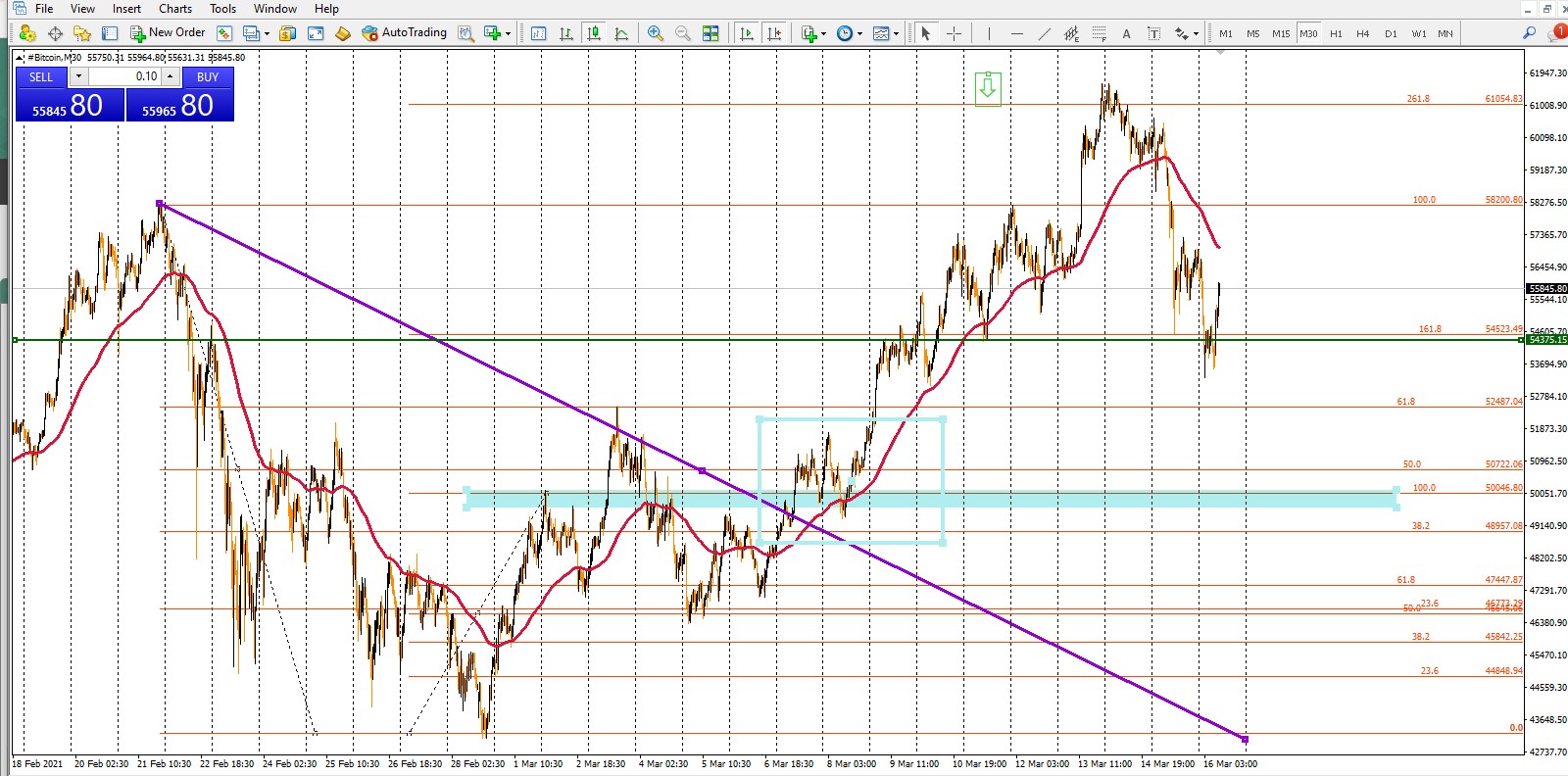Open the Profiles icon in toolbar
The width and height of the screenshot is (1568, 776).
[x=27, y=33]
